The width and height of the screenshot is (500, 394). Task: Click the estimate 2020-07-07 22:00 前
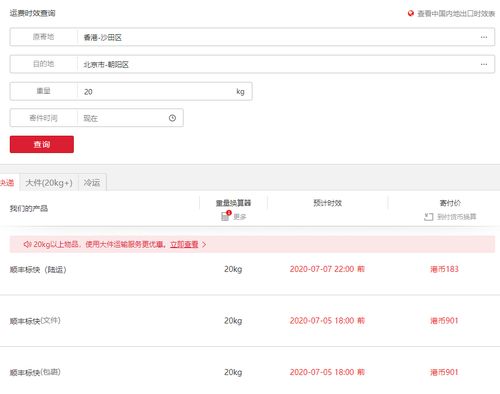coord(327,269)
